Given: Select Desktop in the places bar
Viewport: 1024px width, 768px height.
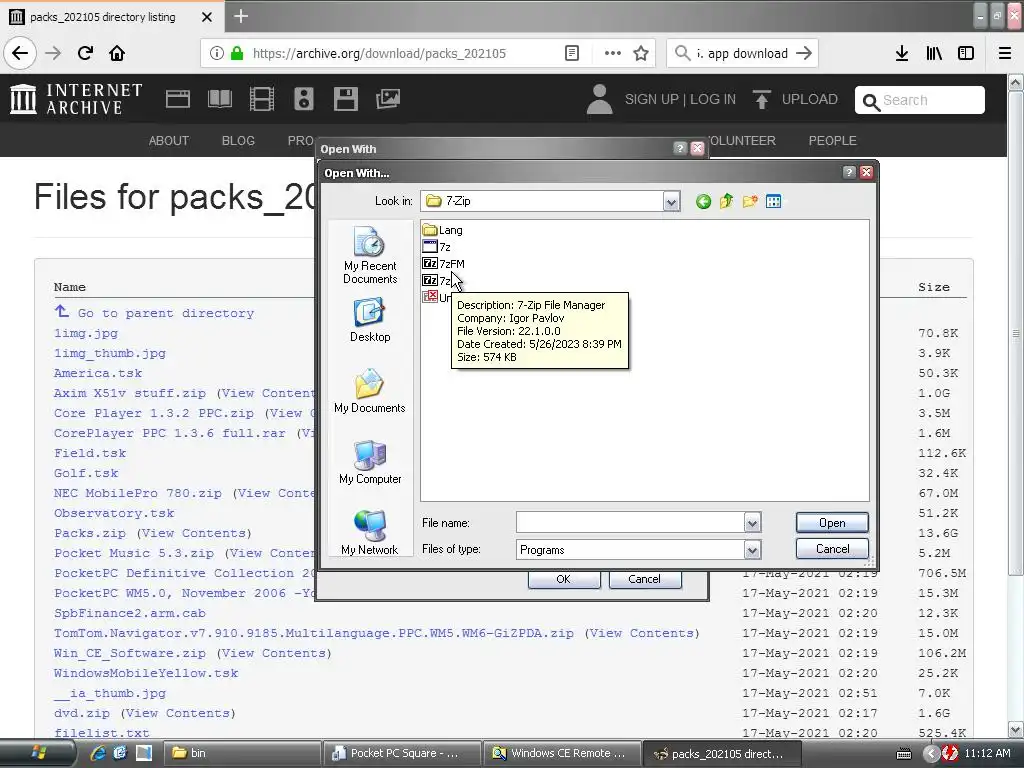Looking at the screenshot, I should pyautogui.click(x=370, y=320).
